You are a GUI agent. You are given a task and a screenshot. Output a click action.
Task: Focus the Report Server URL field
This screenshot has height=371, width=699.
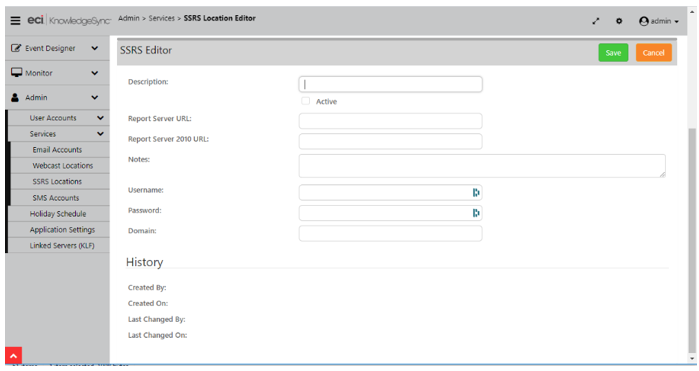pos(391,121)
